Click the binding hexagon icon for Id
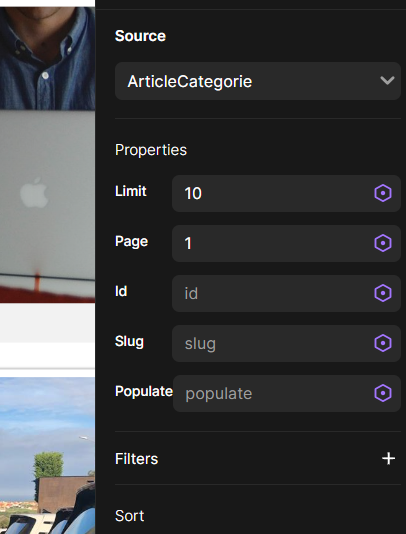Screen dimensions: 406x534 tap(383, 293)
